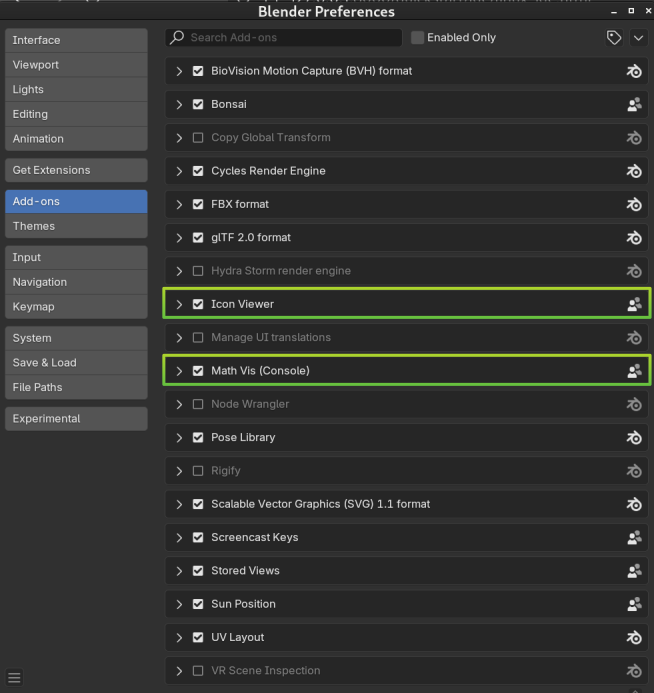Click the add-on tags filter icon
654x693 pixels.
click(x=613, y=38)
